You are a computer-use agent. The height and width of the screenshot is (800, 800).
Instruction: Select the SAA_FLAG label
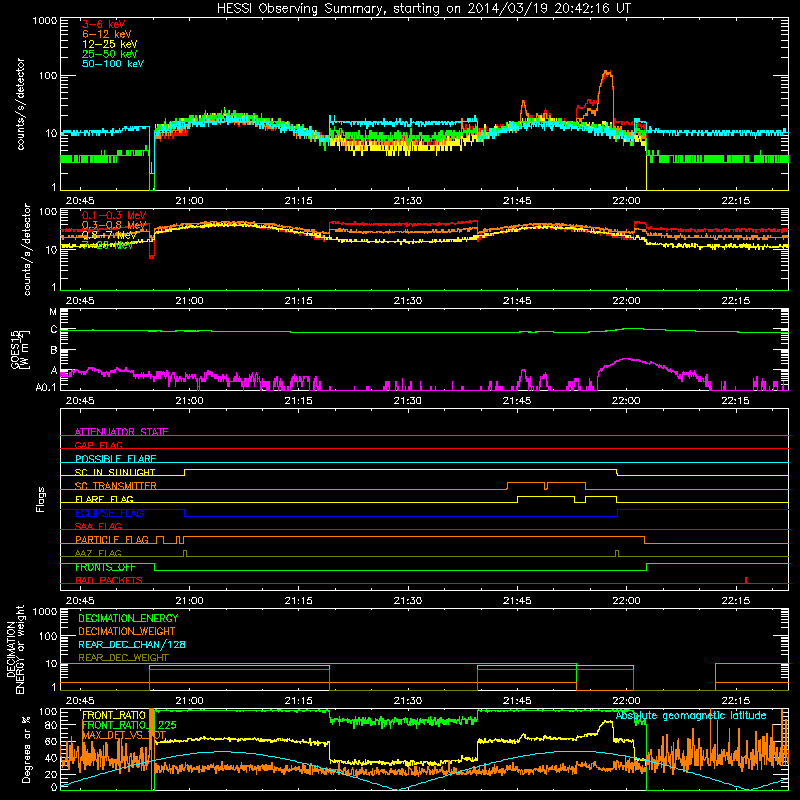pyautogui.click(x=98, y=526)
